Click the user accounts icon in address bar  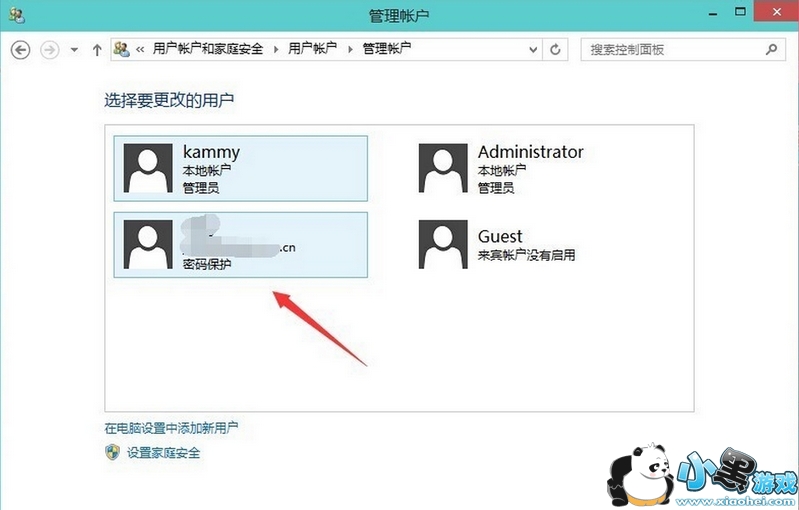(121, 49)
